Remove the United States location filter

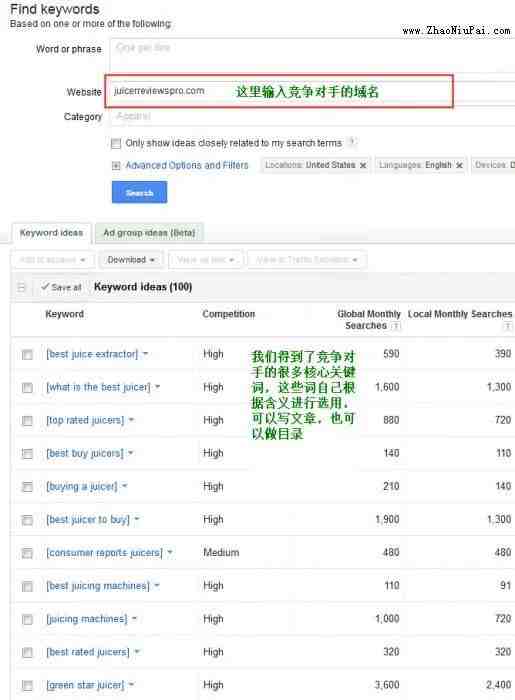363,166
